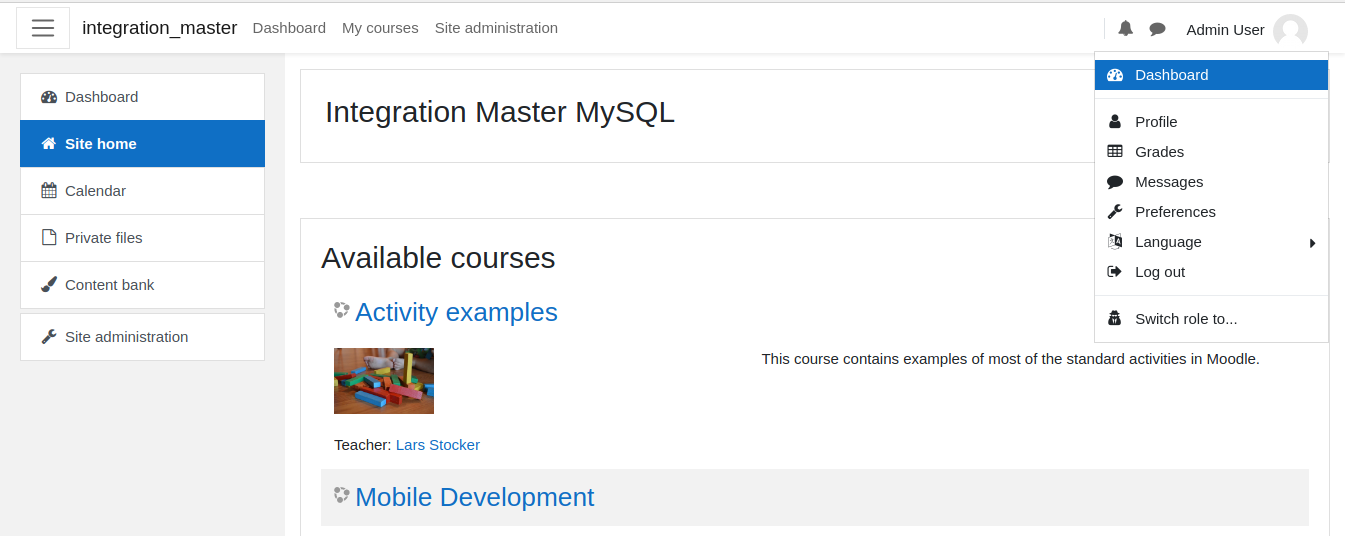Open the Admin User menu dropdown
Viewport: 1345px width, 536px height.
coord(1246,30)
